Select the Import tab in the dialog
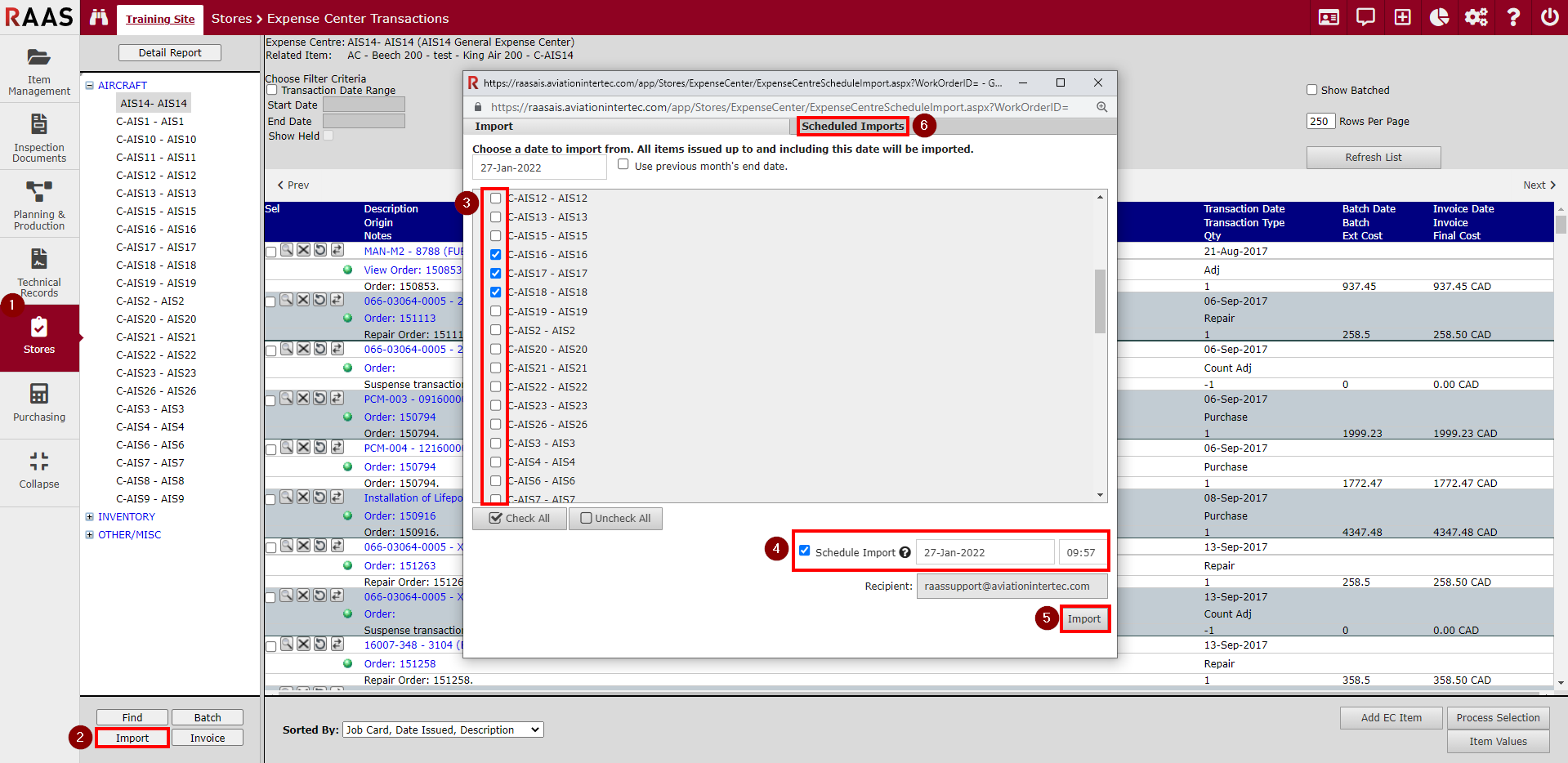1568x763 pixels. click(x=494, y=126)
